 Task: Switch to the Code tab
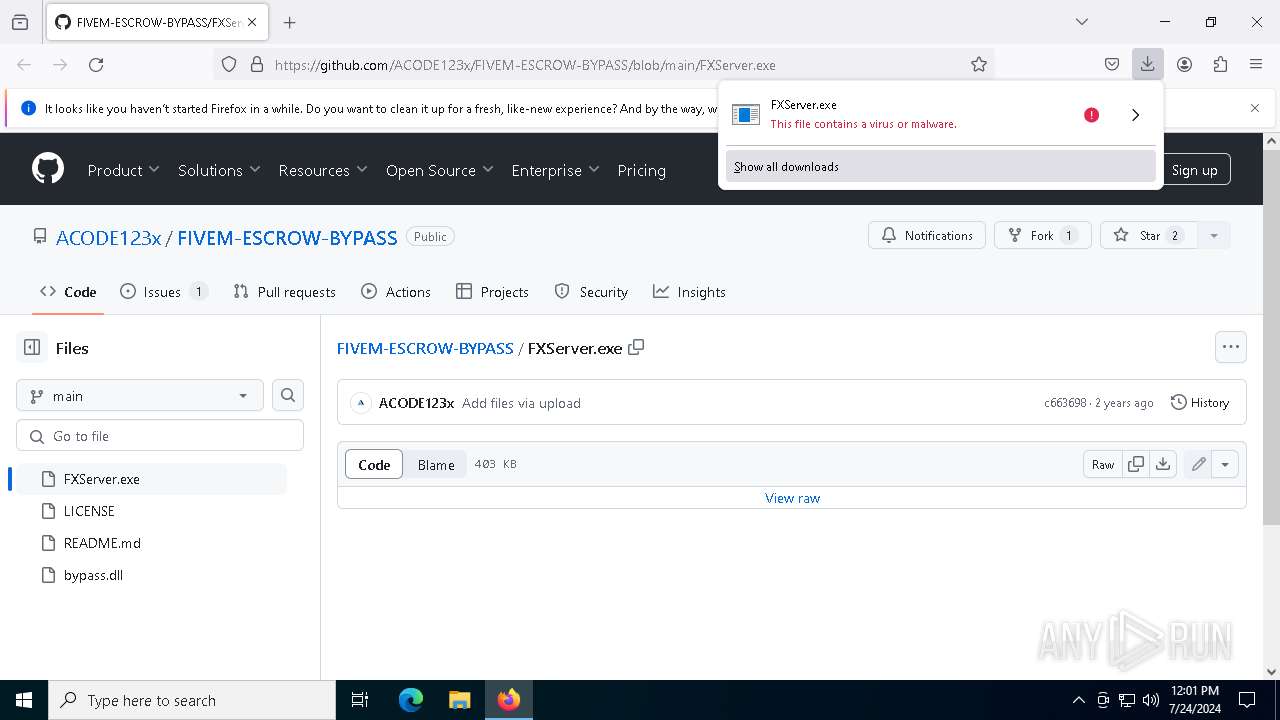[x=68, y=292]
